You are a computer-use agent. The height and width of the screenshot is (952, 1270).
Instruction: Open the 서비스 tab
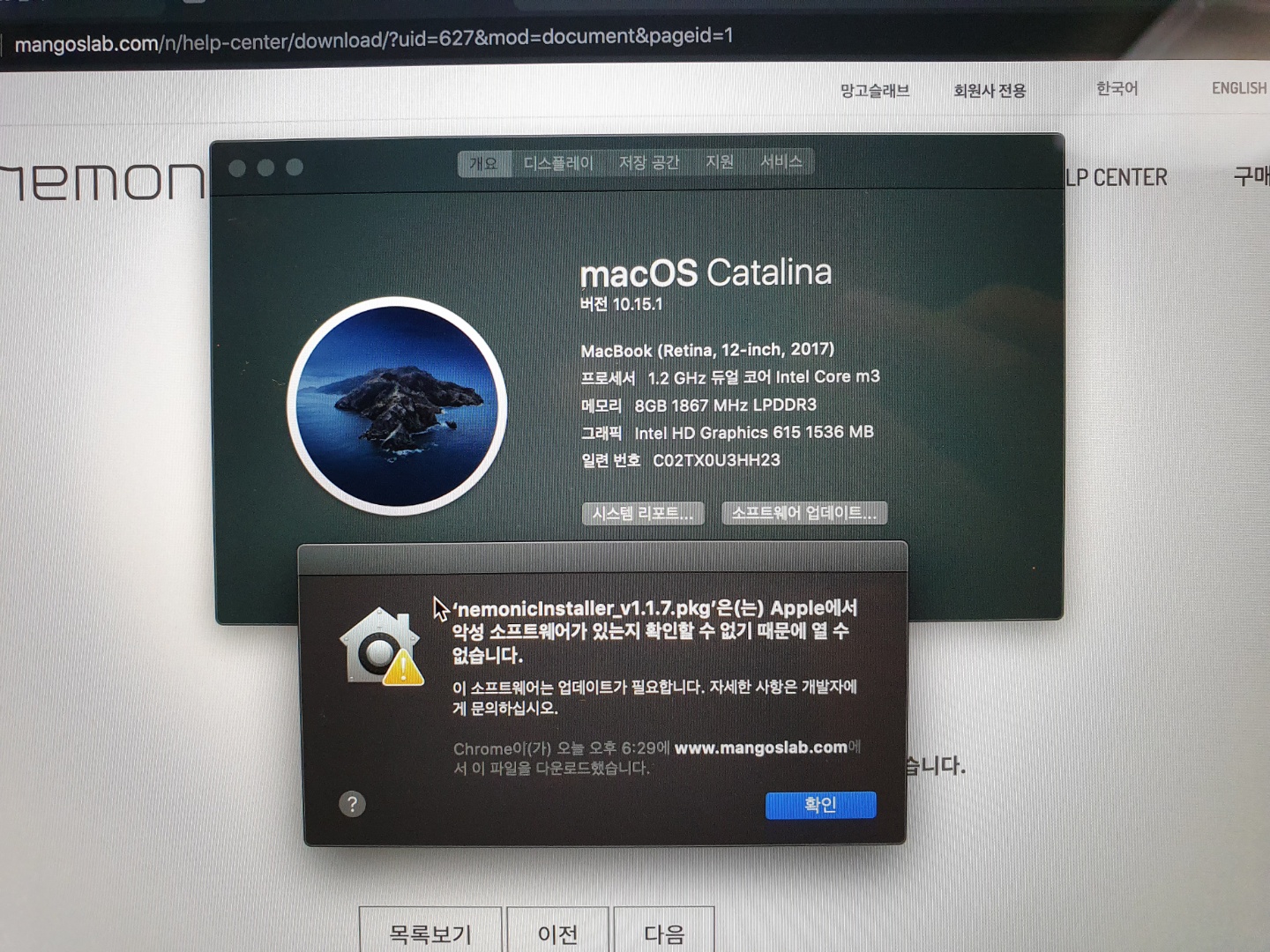click(x=781, y=161)
